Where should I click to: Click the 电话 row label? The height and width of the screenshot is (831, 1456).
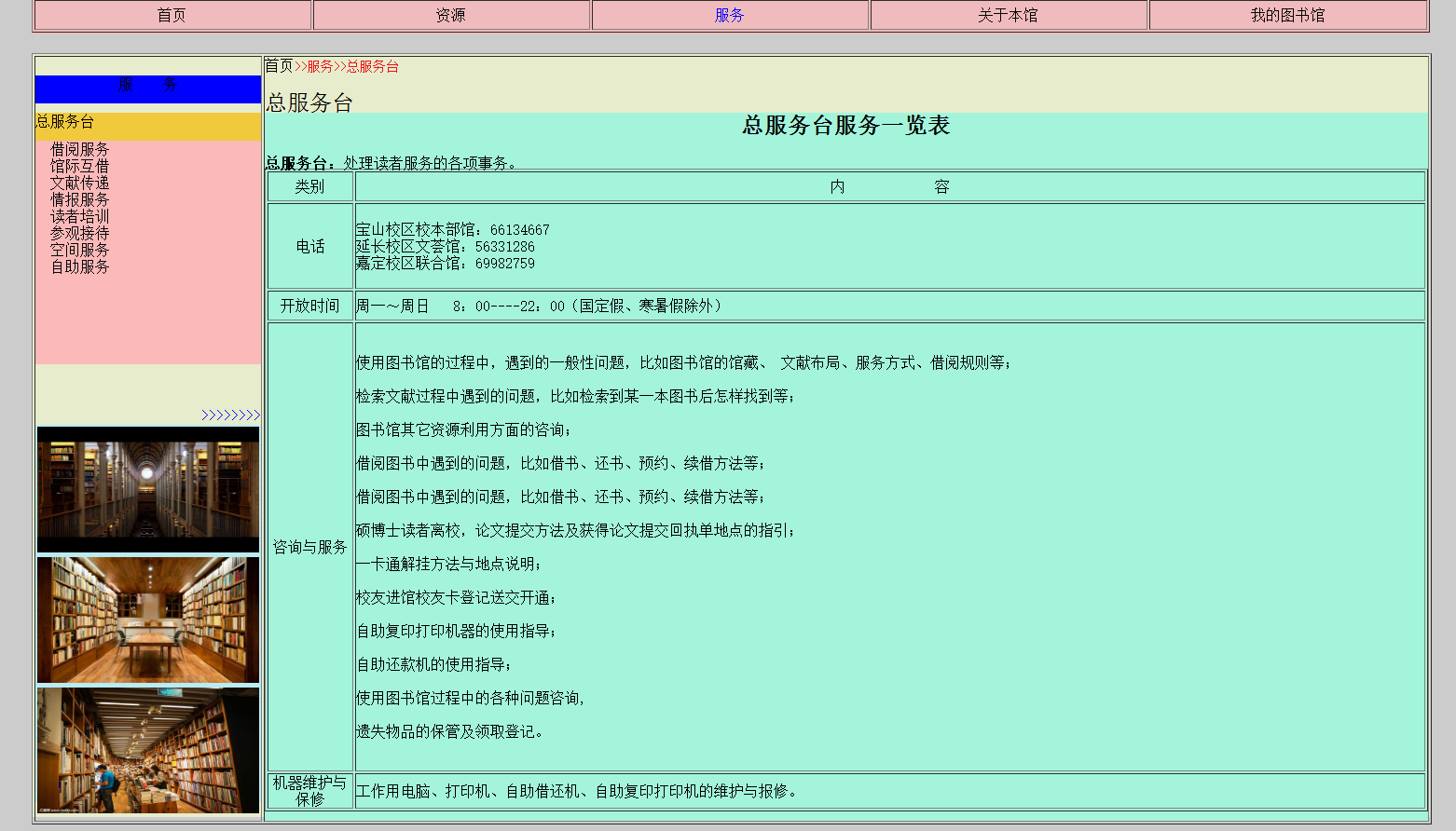tap(310, 246)
